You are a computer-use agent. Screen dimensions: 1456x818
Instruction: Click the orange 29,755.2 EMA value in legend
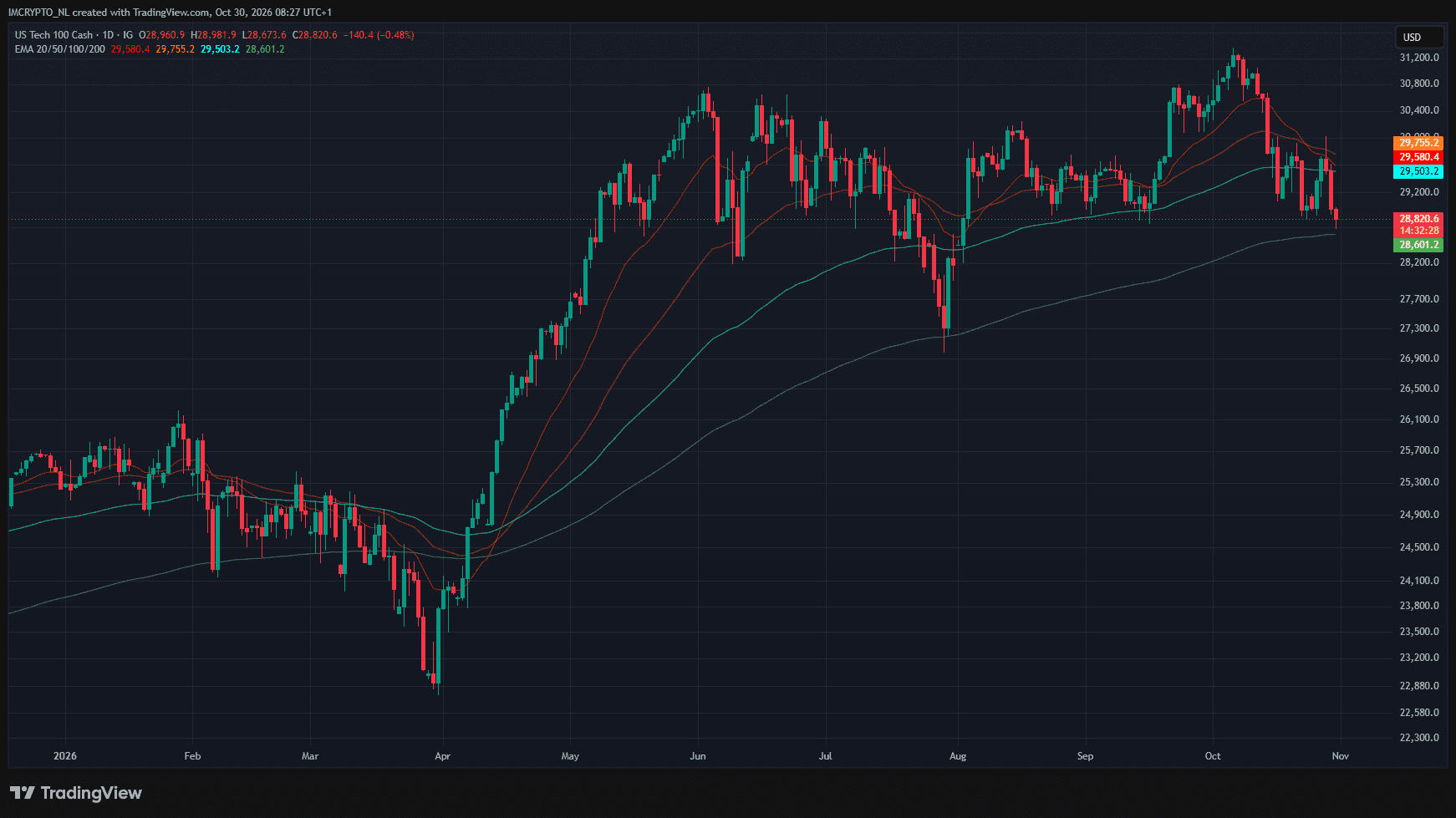click(x=175, y=49)
